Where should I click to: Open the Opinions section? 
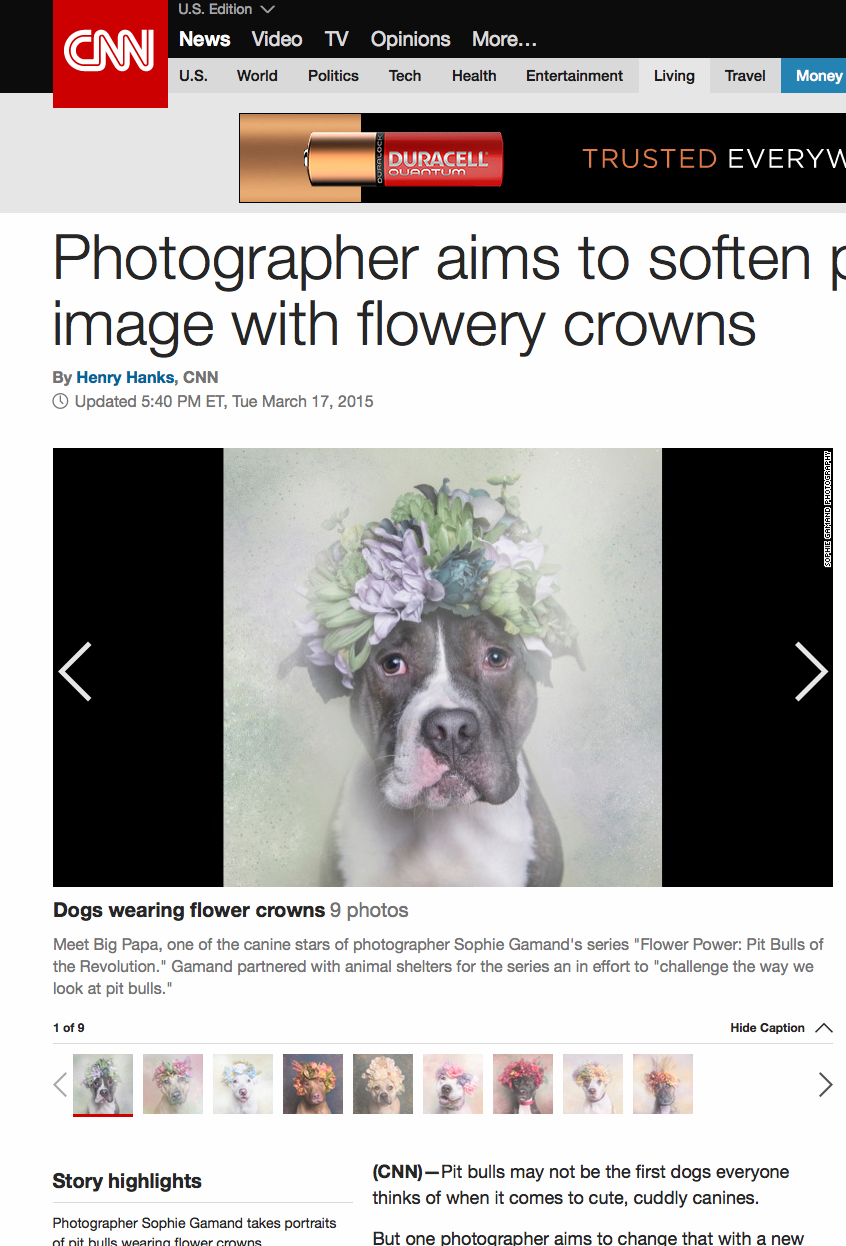pyautogui.click(x=410, y=39)
